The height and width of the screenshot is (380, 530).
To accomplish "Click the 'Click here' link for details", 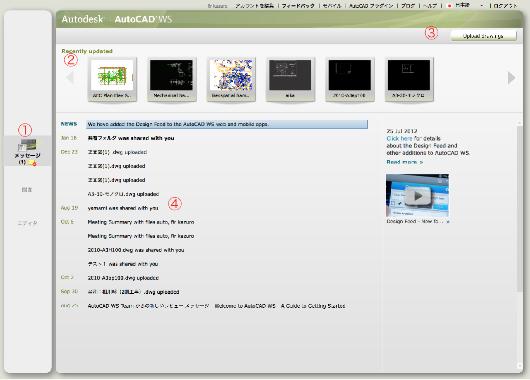I will click(x=399, y=139).
